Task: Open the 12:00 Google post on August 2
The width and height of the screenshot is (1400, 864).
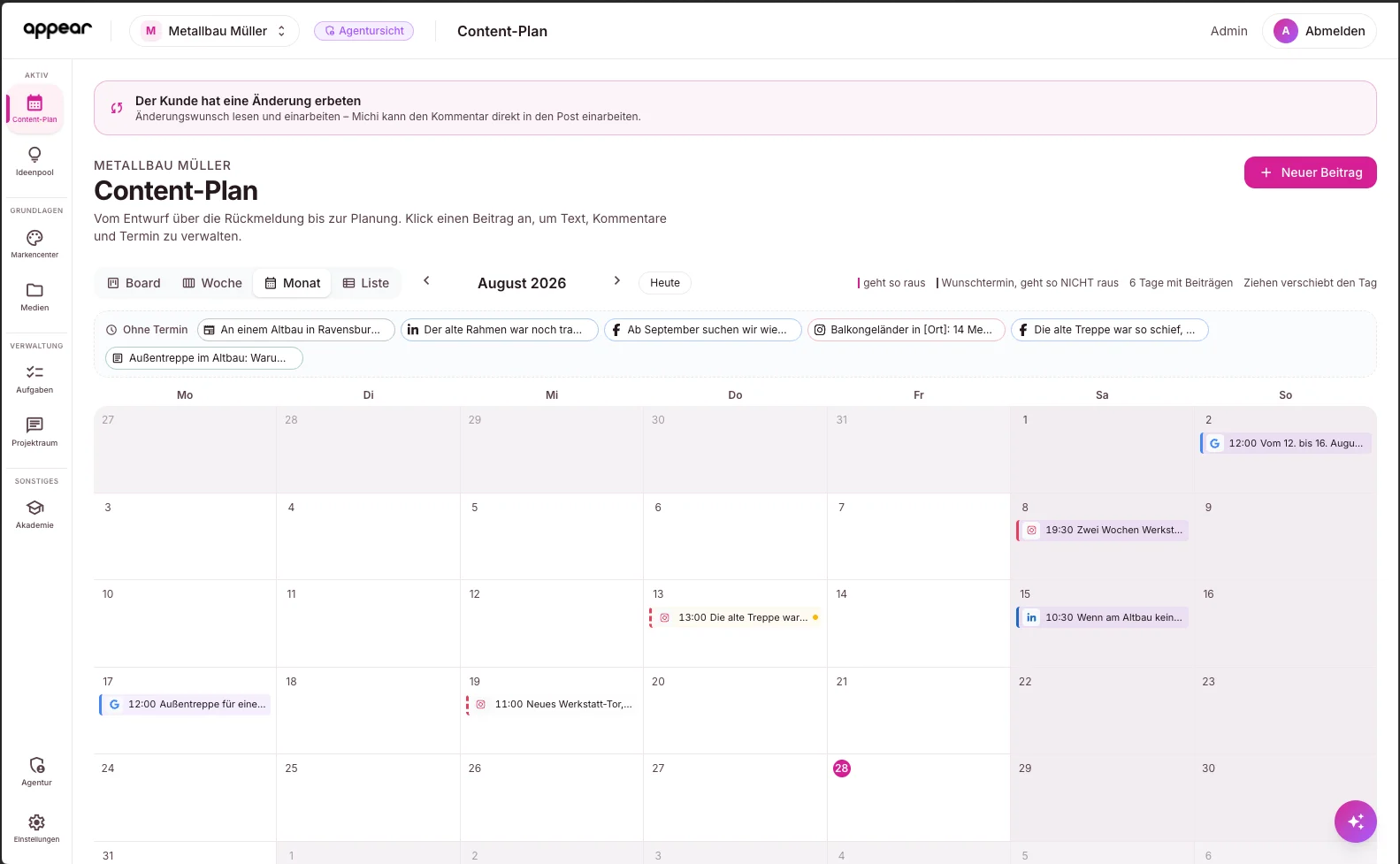Action: tap(1286, 443)
